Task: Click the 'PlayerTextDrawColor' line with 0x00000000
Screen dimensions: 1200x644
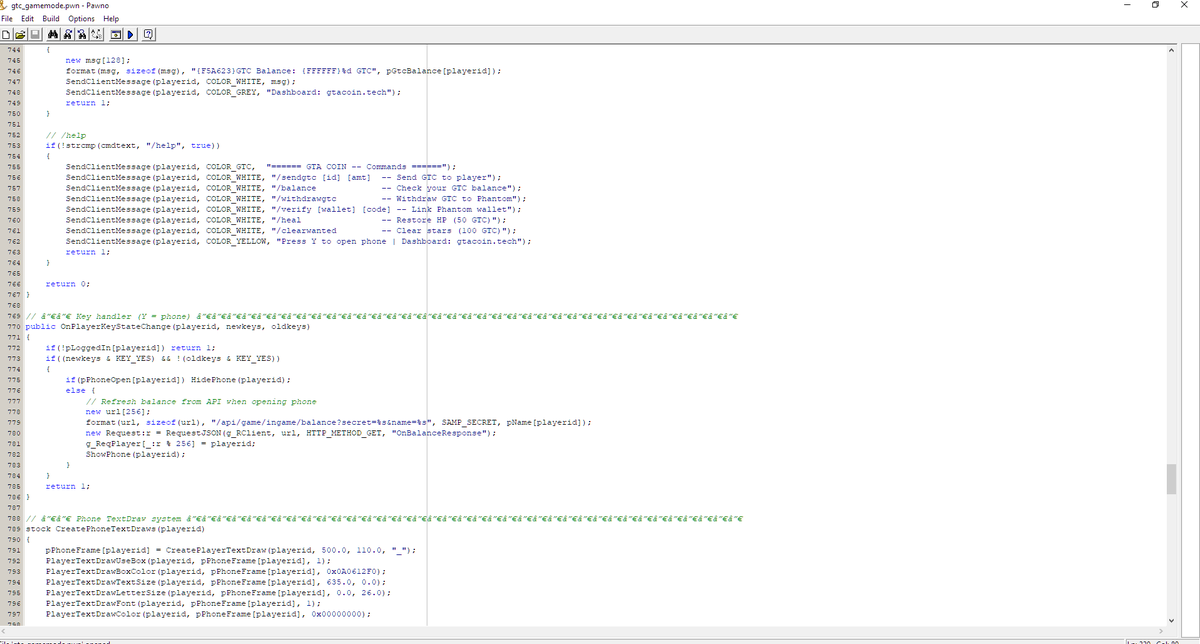Action: pos(210,613)
